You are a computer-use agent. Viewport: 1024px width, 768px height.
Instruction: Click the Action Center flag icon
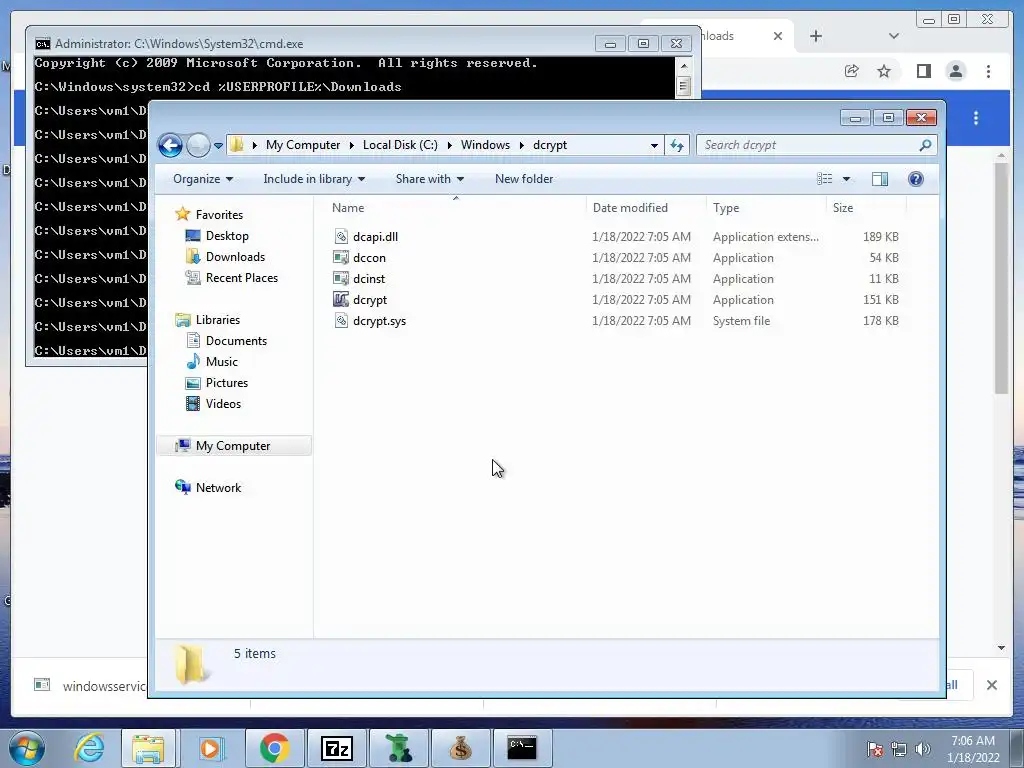(x=875, y=749)
